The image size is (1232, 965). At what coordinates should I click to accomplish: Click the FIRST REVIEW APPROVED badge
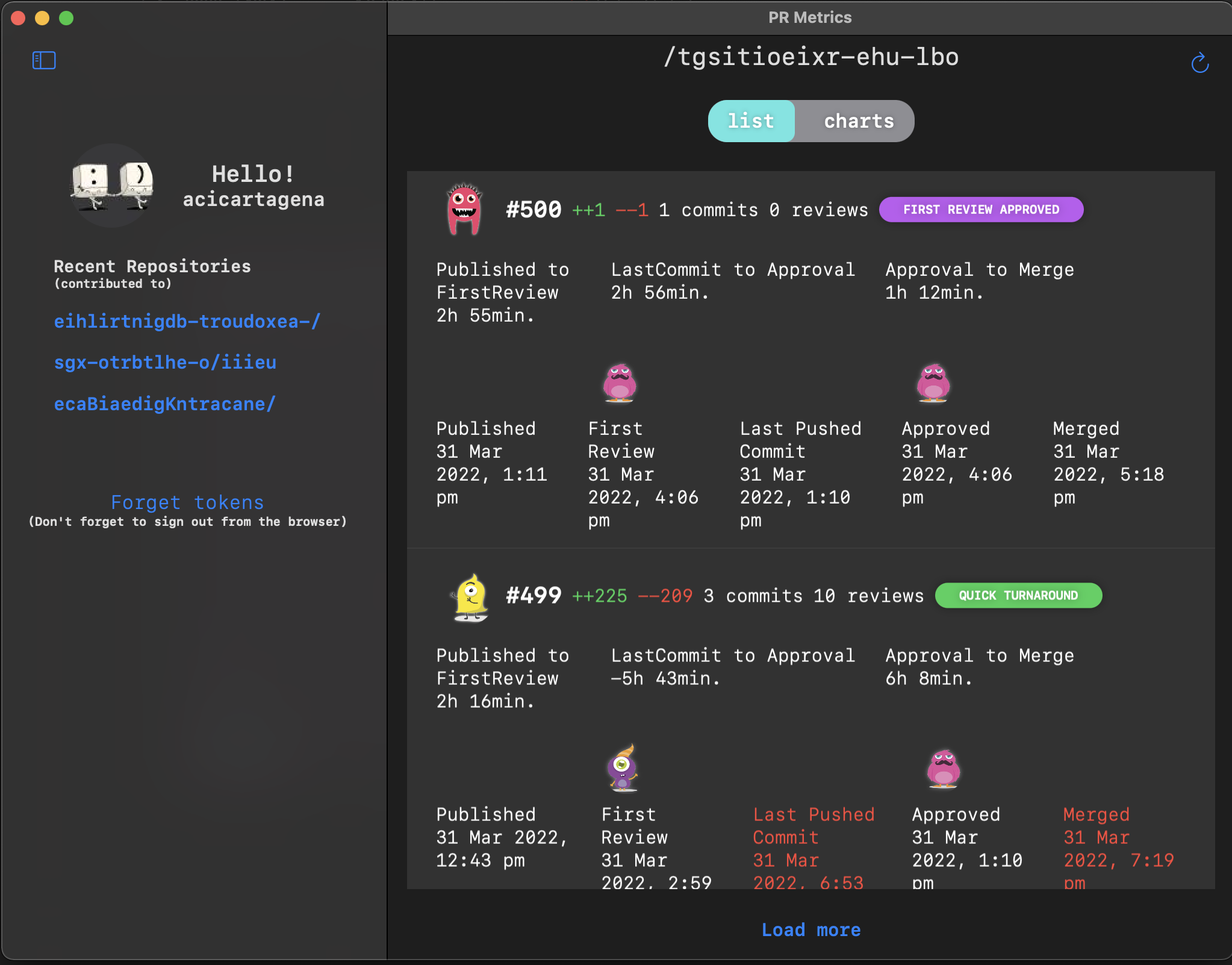(x=981, y=210)
